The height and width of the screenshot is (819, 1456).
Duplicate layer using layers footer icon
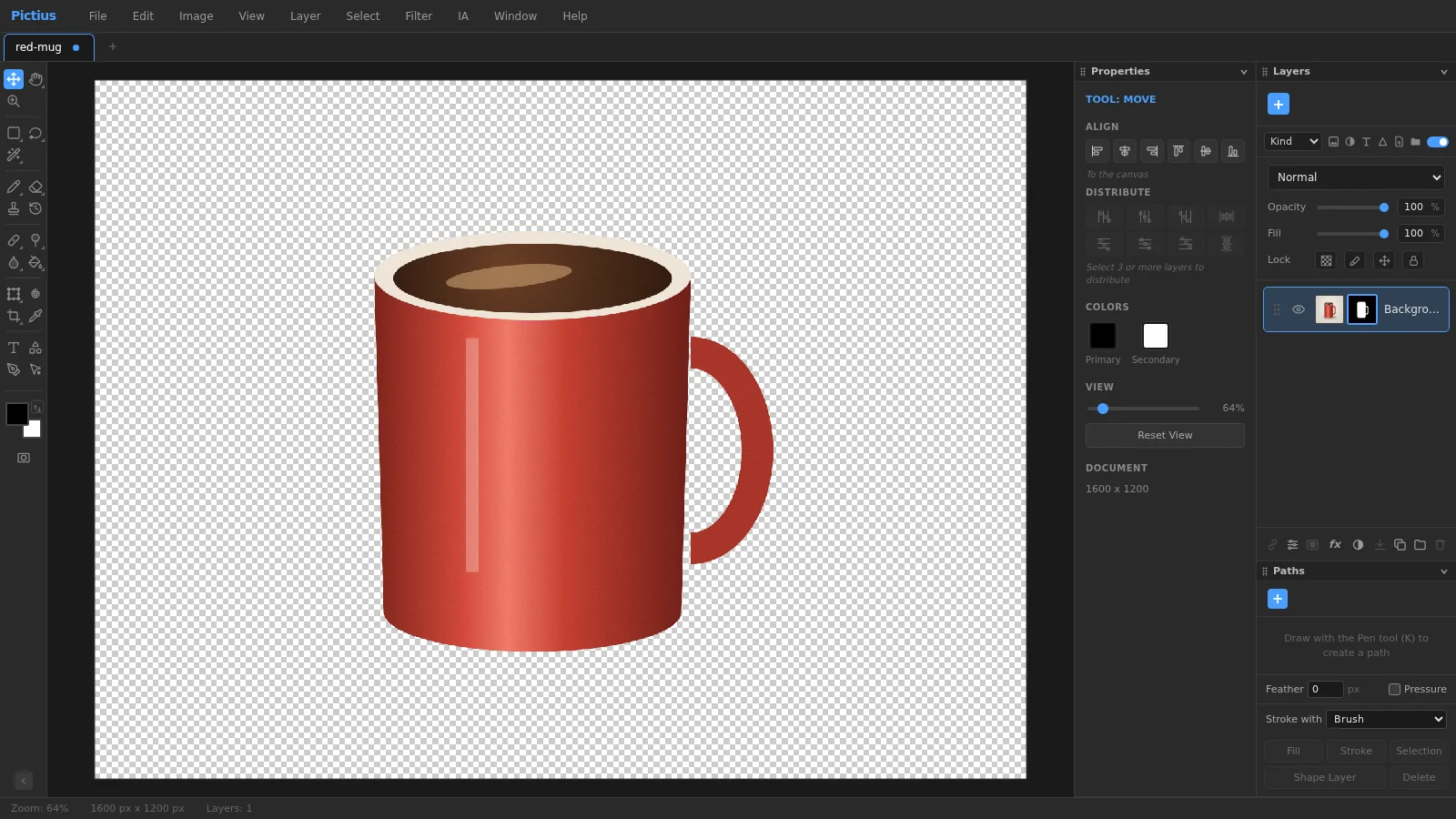coord(1400,544)
